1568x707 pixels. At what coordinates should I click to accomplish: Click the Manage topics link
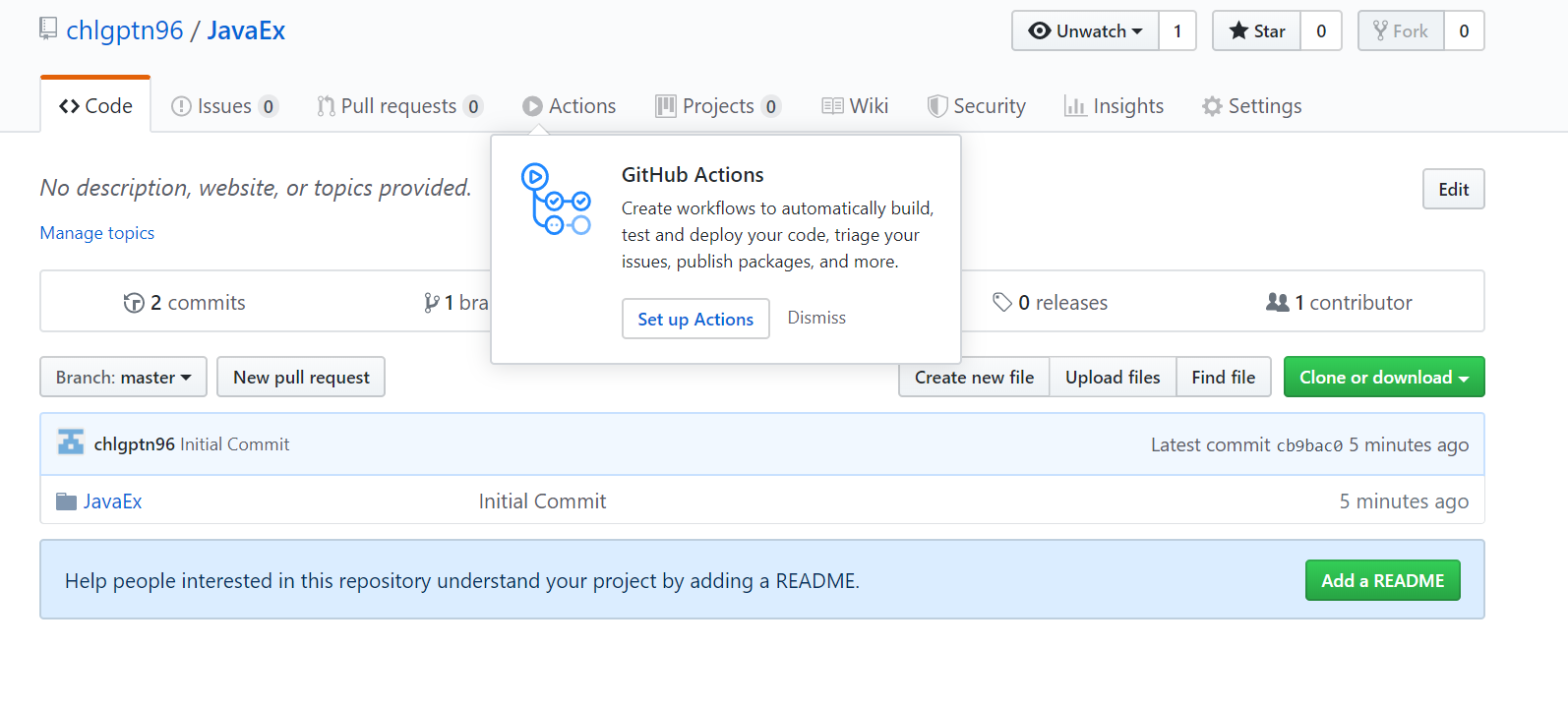pyautogui.click(x=97, y=233)
